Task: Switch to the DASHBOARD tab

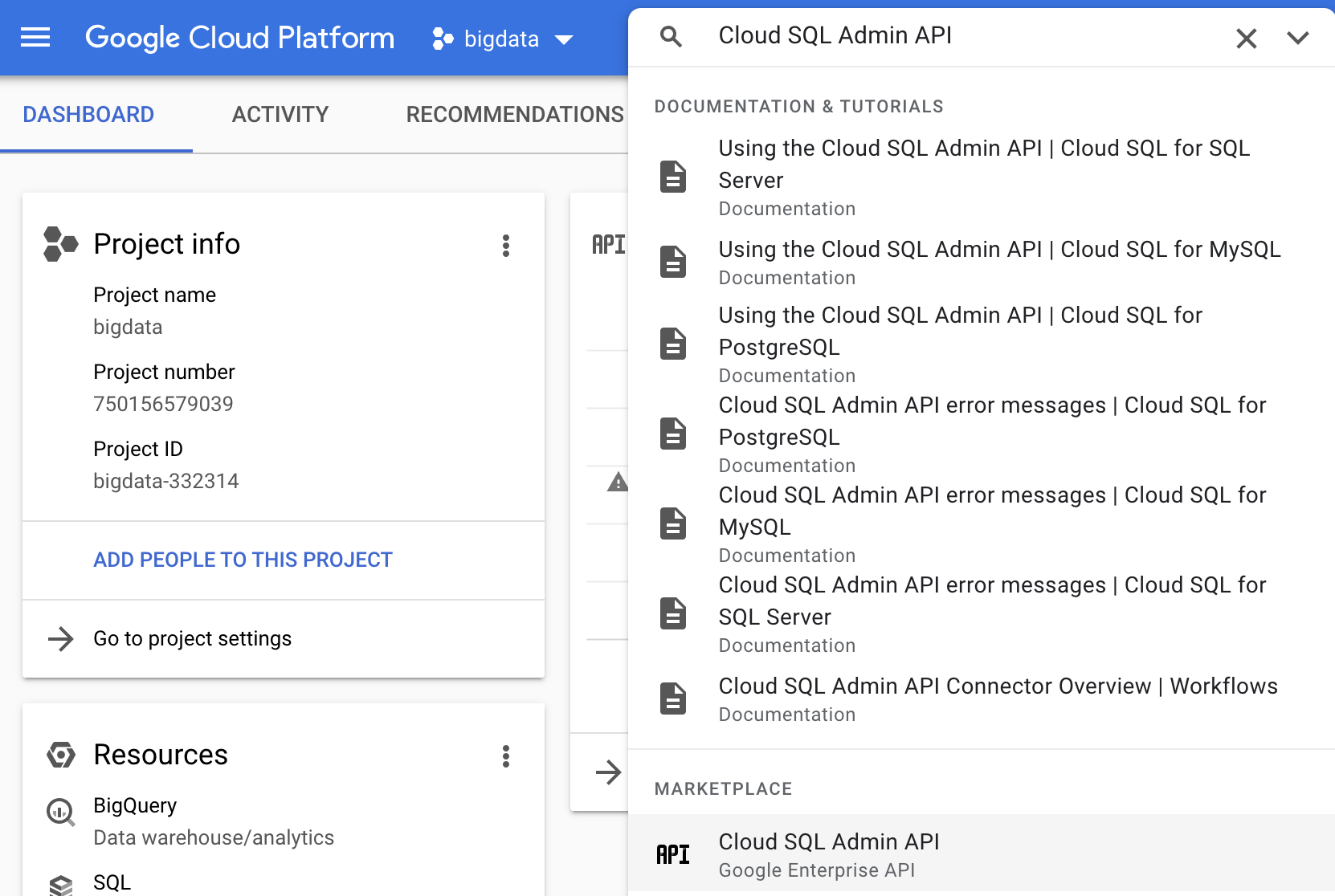Action: (88, 115)
